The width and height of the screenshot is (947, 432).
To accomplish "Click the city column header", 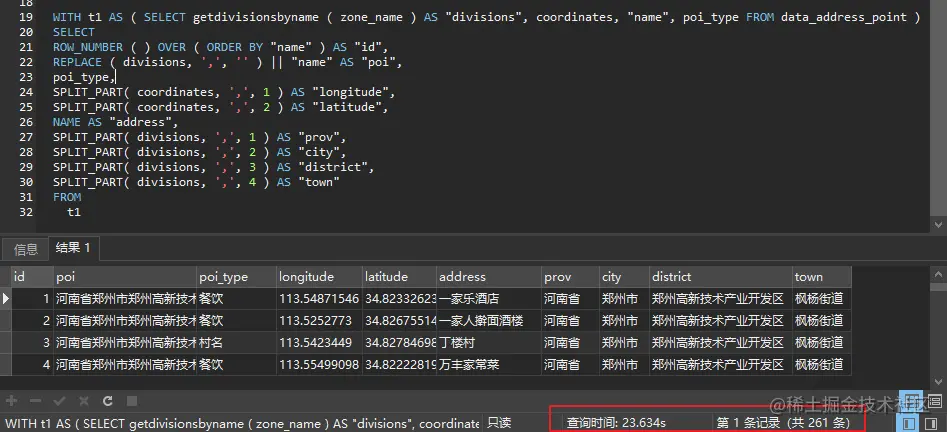I will (623, 277).
